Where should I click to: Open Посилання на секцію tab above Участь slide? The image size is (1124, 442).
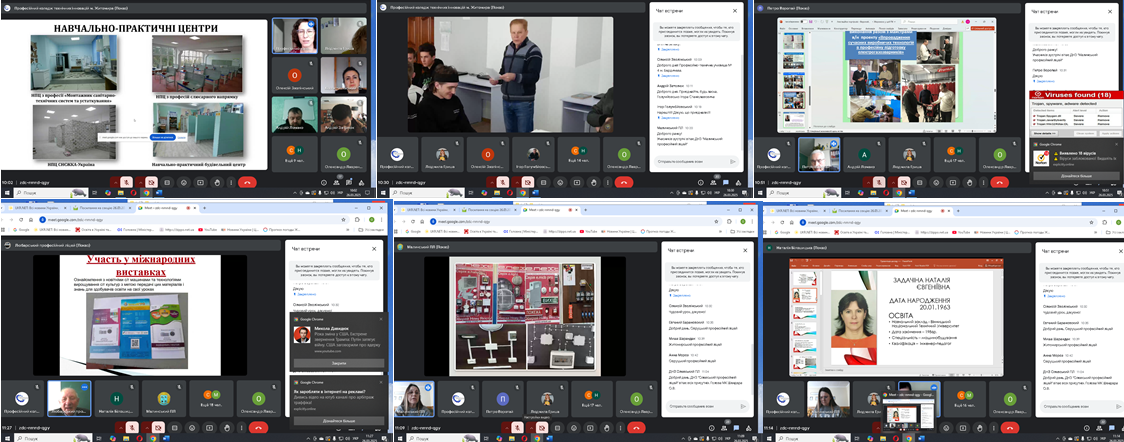pyautogui.click(x=100, y=207)
